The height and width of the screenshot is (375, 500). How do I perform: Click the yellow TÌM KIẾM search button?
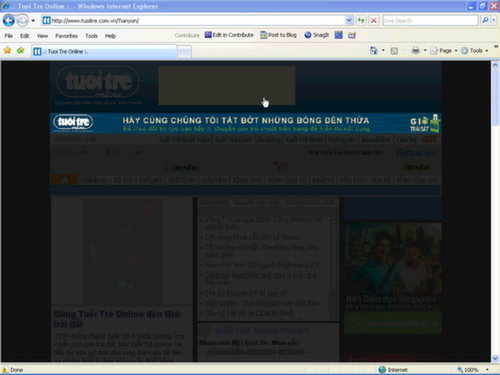(417, 167)
